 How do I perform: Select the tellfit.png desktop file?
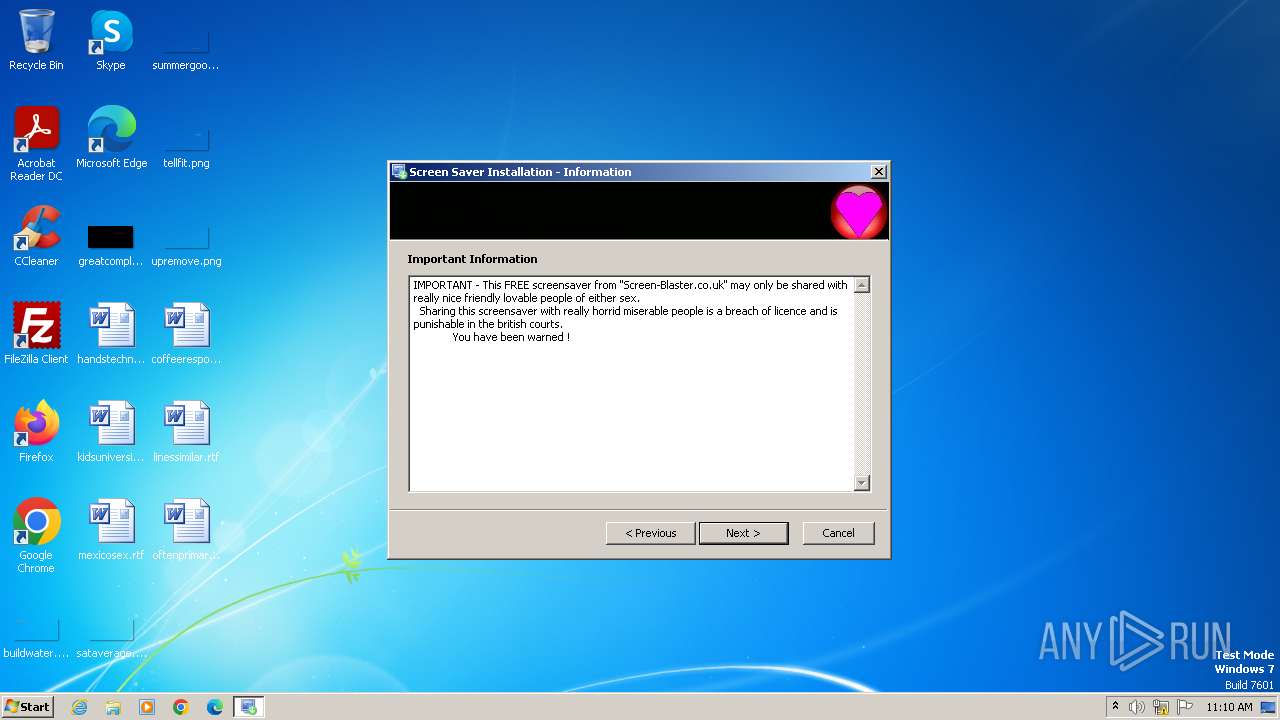[x=186, y=147]
